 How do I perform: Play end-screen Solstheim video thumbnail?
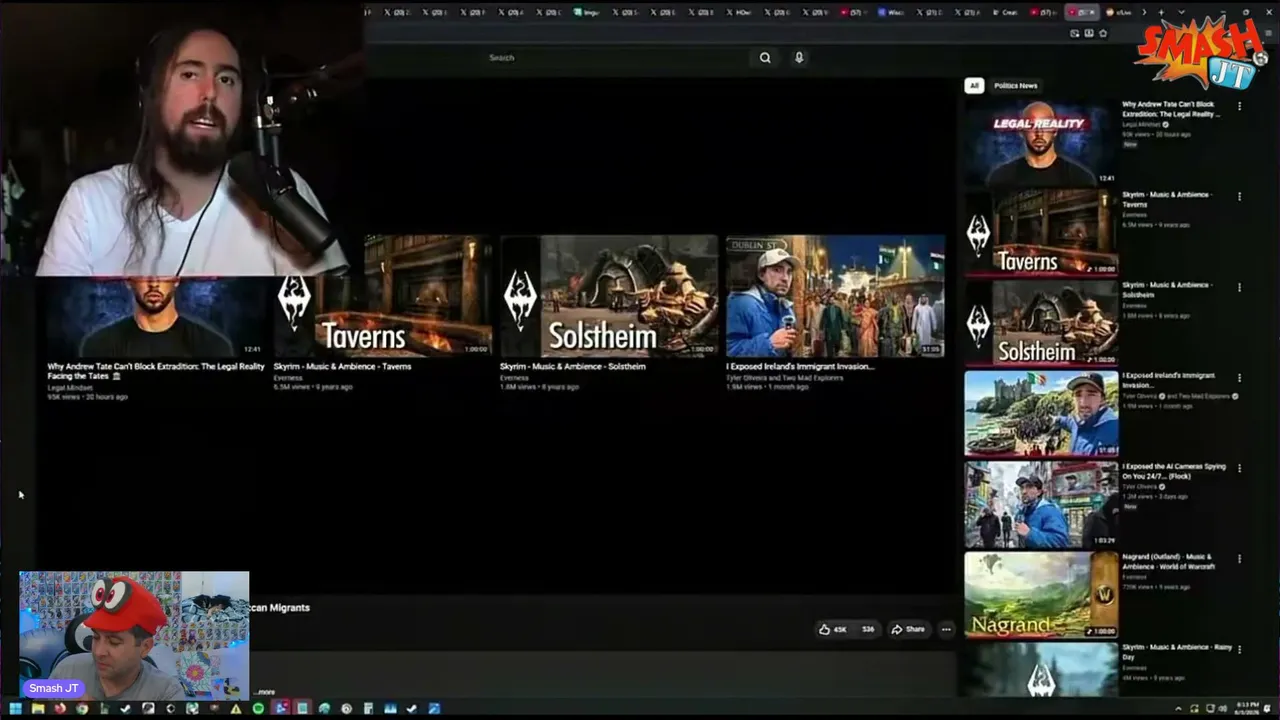[x=609, y=296]
